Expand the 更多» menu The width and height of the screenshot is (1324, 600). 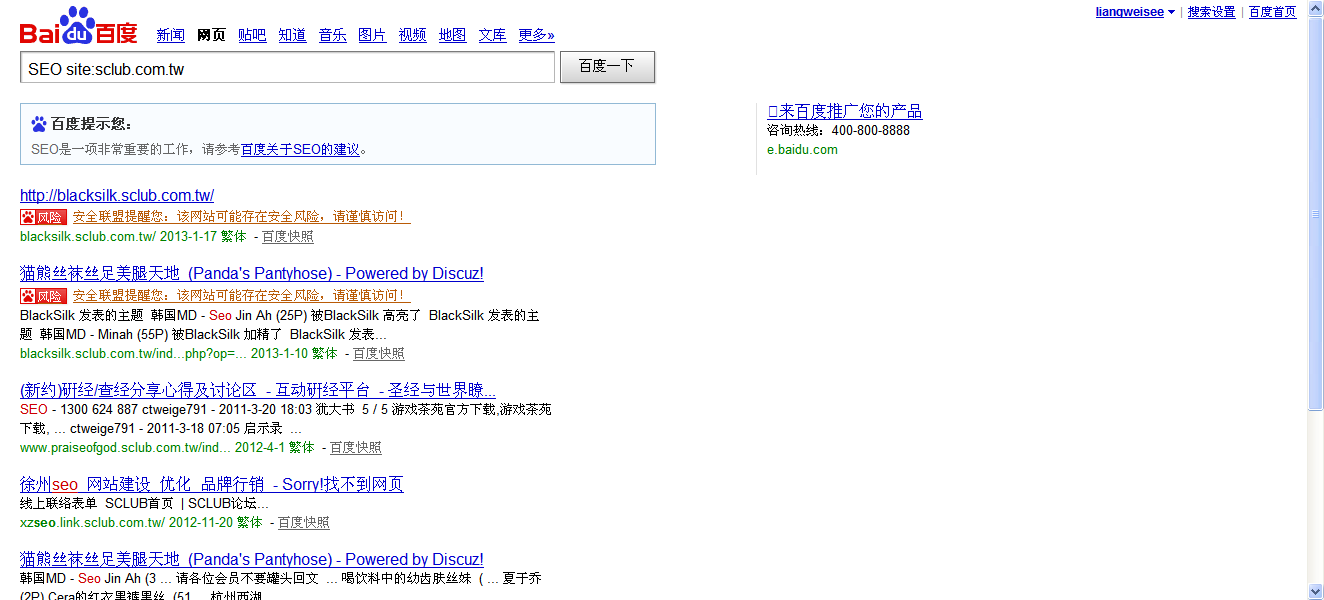click(536, 35)
